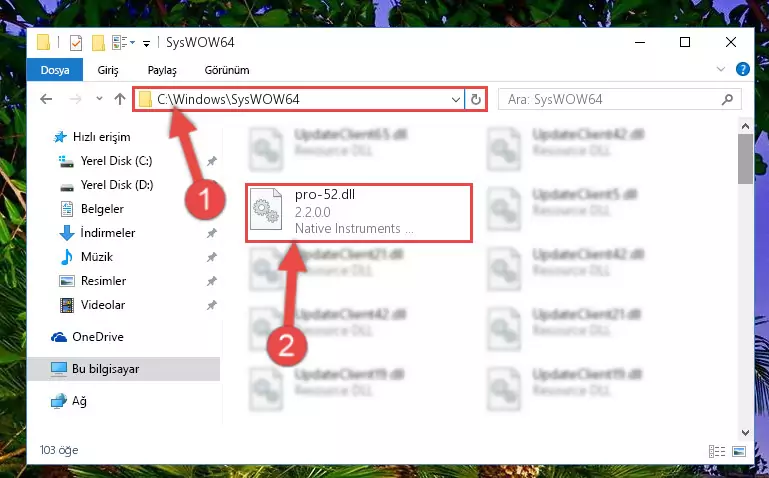This screenshot has width=769, height=478.
Task: Click the vertical scrollbar thumb
Action: pyautogui.click(x=745, y=159)
